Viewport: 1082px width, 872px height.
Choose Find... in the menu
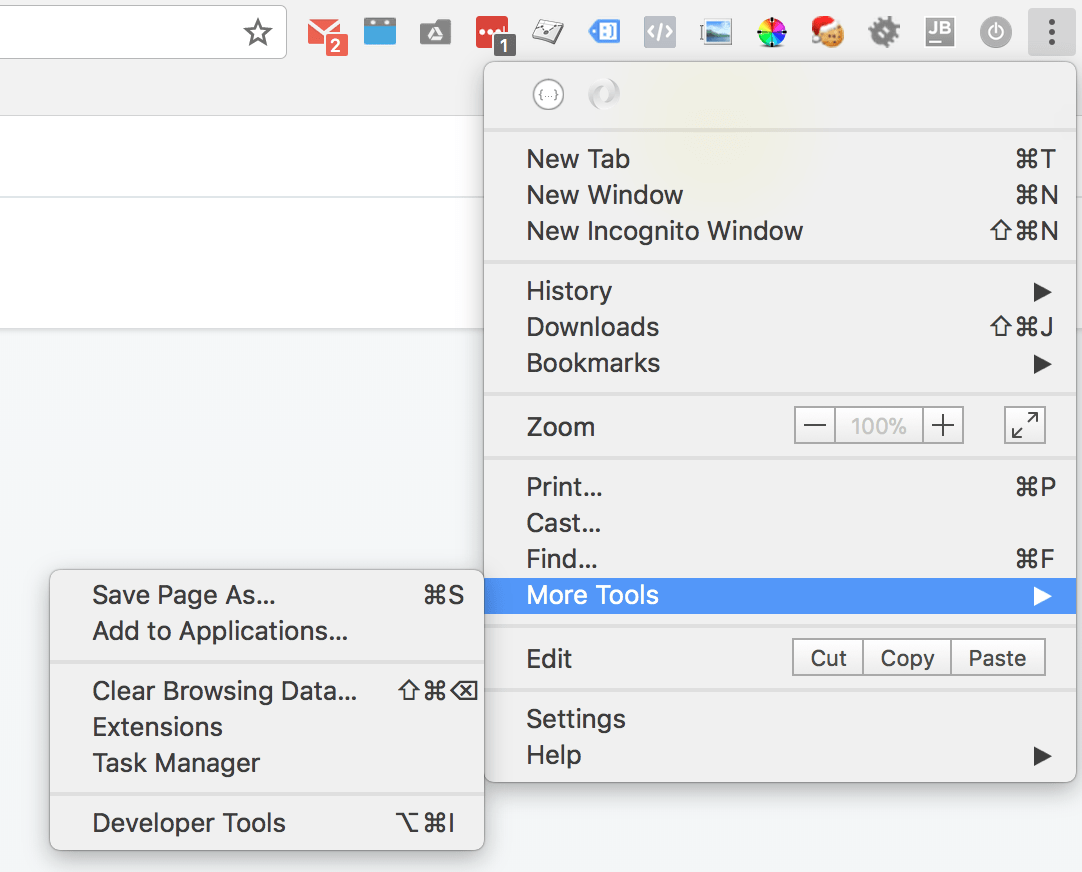780,559
